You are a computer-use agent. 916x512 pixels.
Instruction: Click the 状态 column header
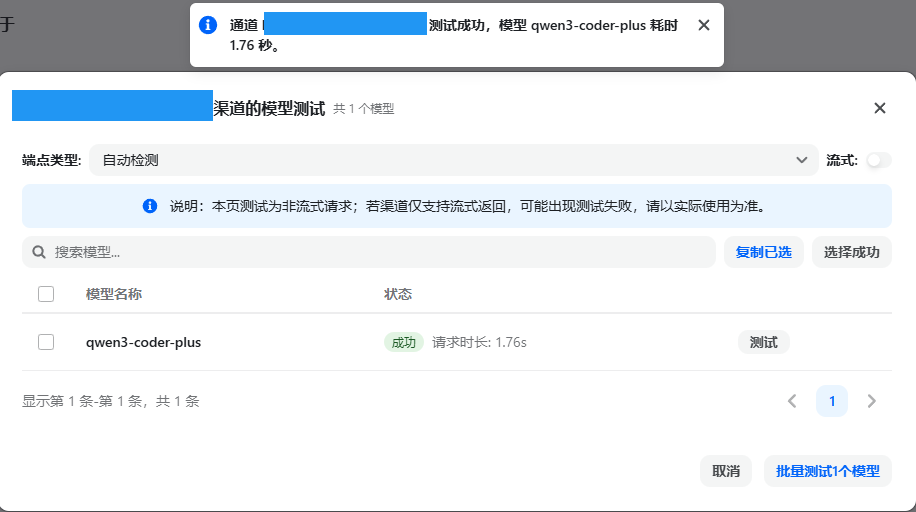coord(398,294)
